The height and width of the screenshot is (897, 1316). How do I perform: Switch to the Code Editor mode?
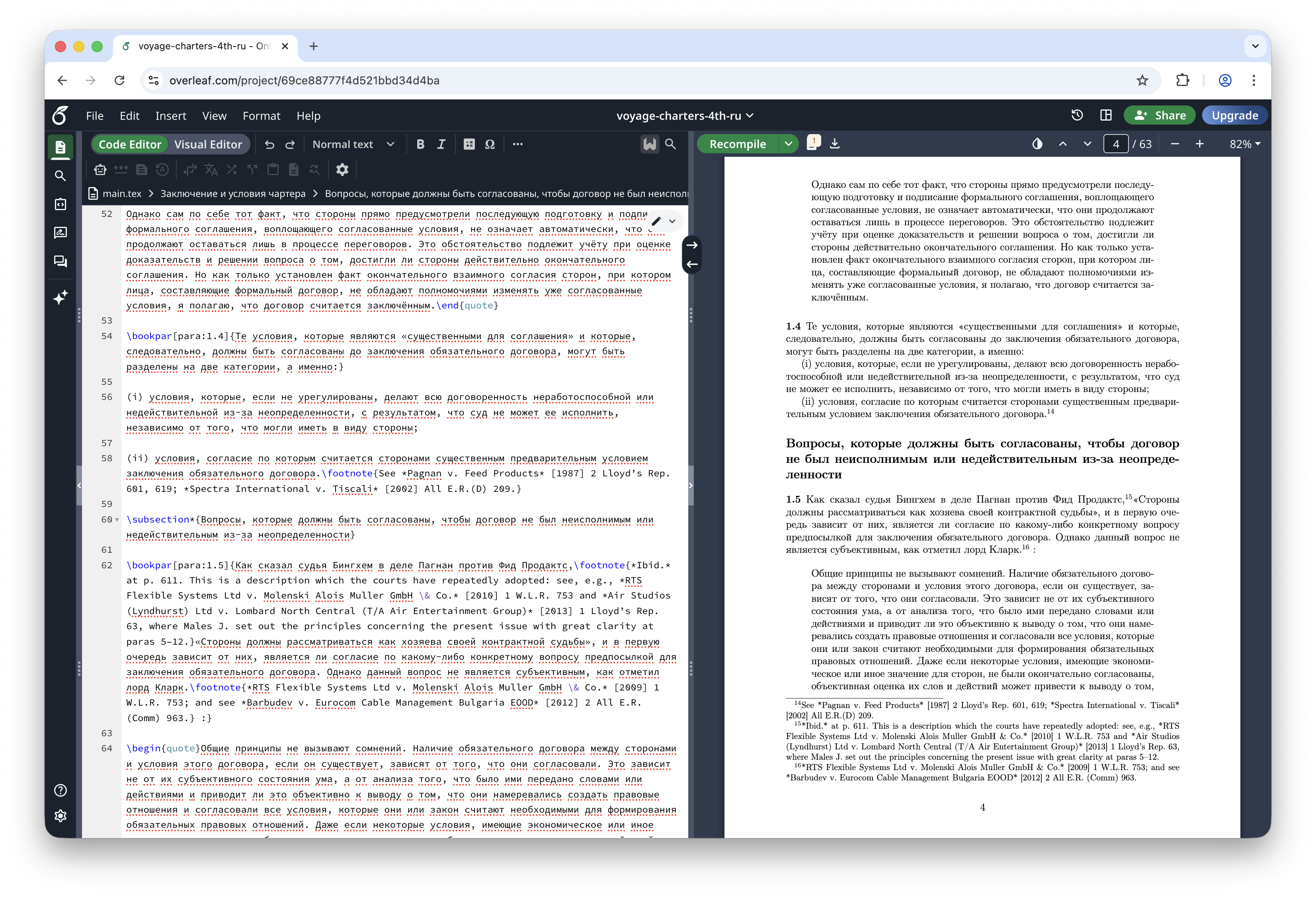click(x=130, y=144)
